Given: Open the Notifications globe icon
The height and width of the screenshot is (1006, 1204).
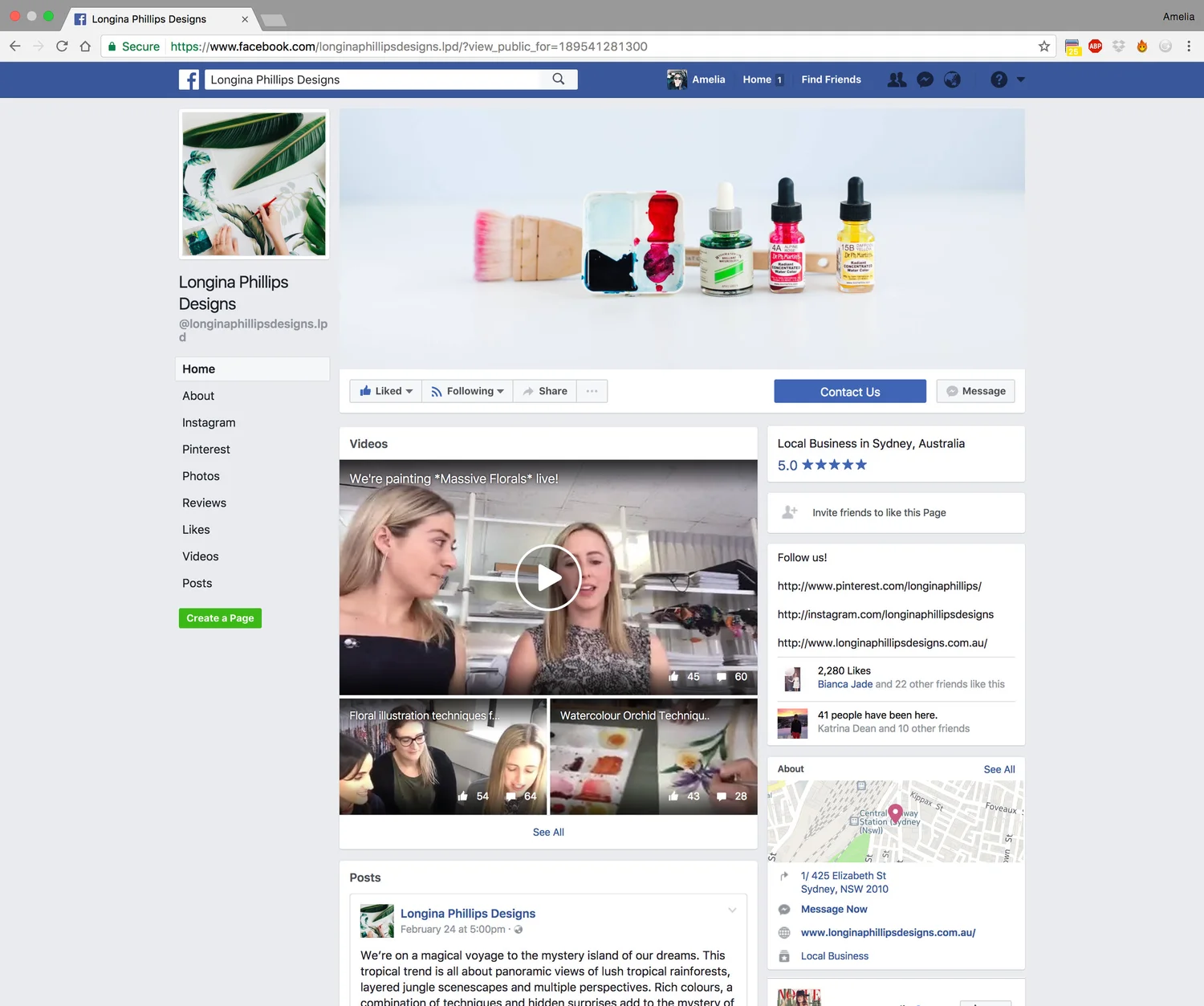Looking at the screenshot, I should coord(952,79).
